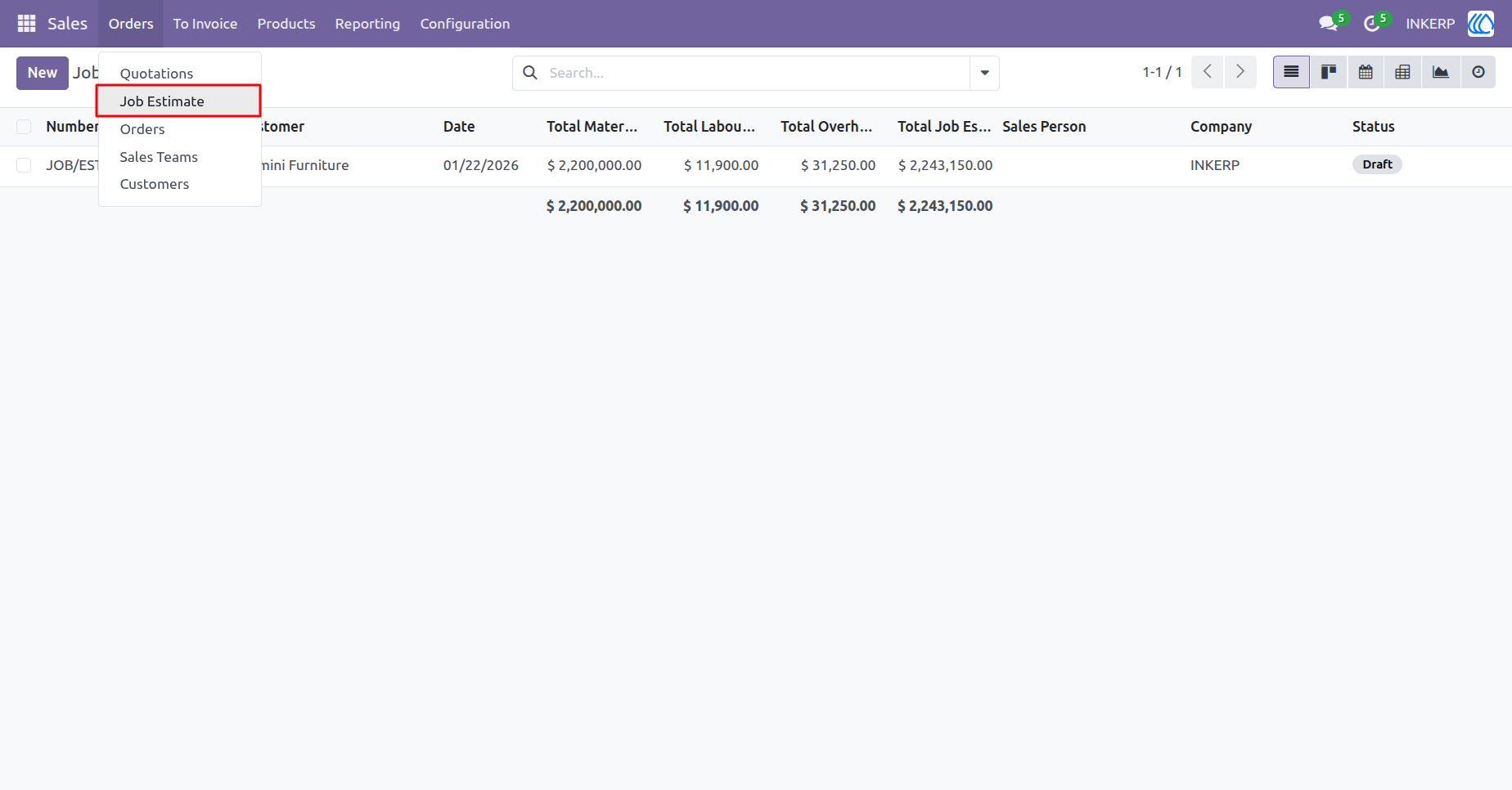Sort by the Status column header
This screenshot has width=1512, height=790.
tap(1373, 127)
